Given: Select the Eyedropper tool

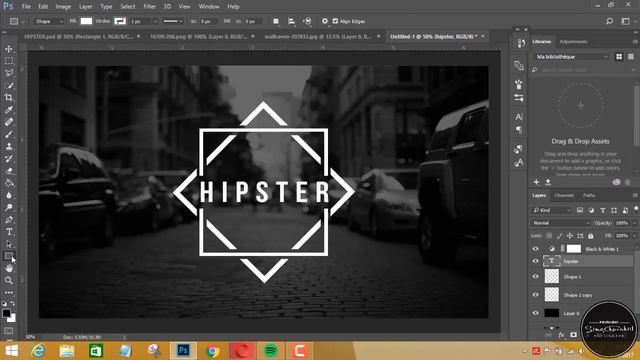Looking at the screenshot, I should coord(9,110).
